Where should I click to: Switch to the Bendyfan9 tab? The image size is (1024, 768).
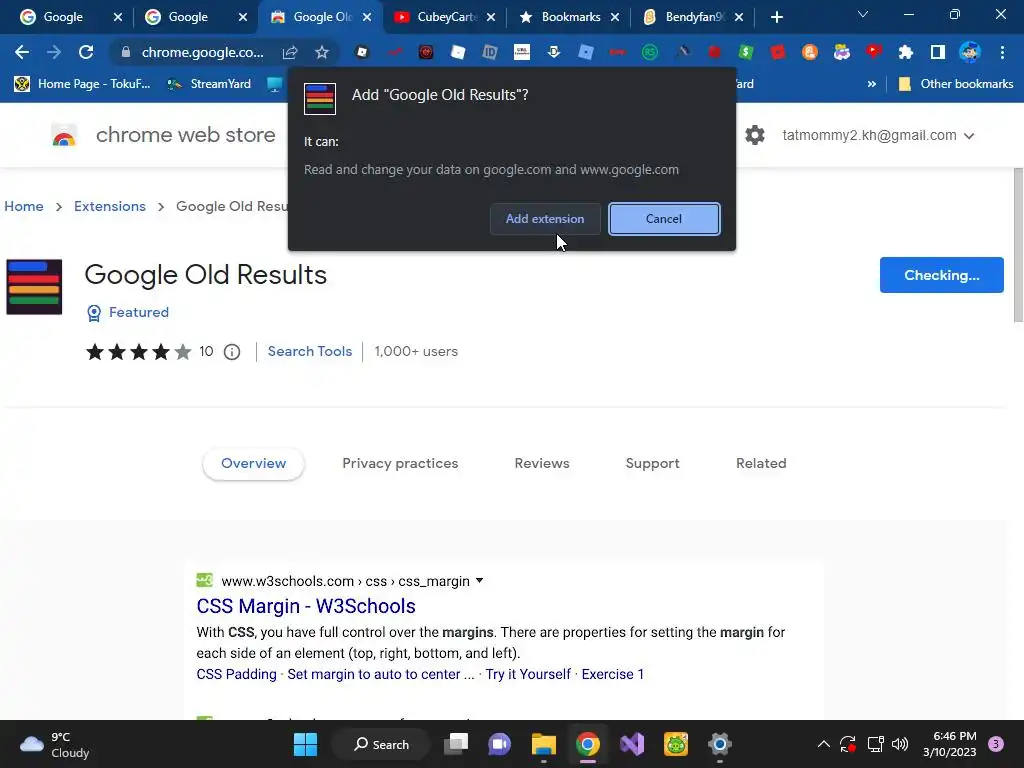pos(694,17)
